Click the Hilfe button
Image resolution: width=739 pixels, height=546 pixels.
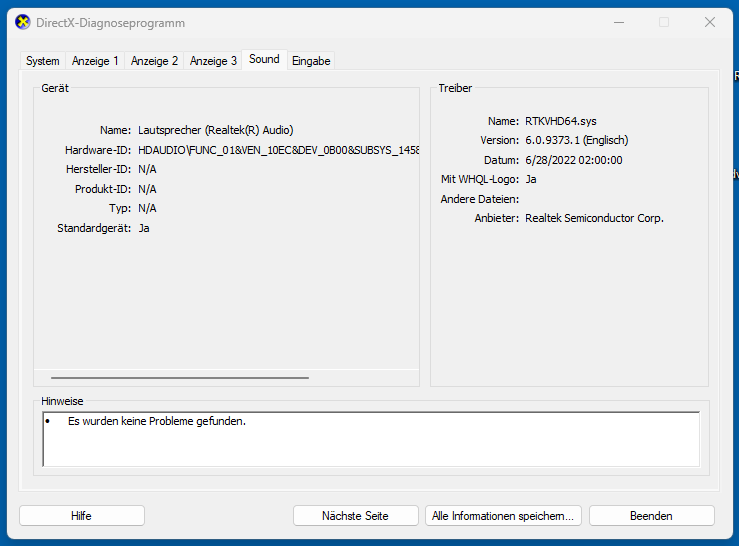point(82,516)
